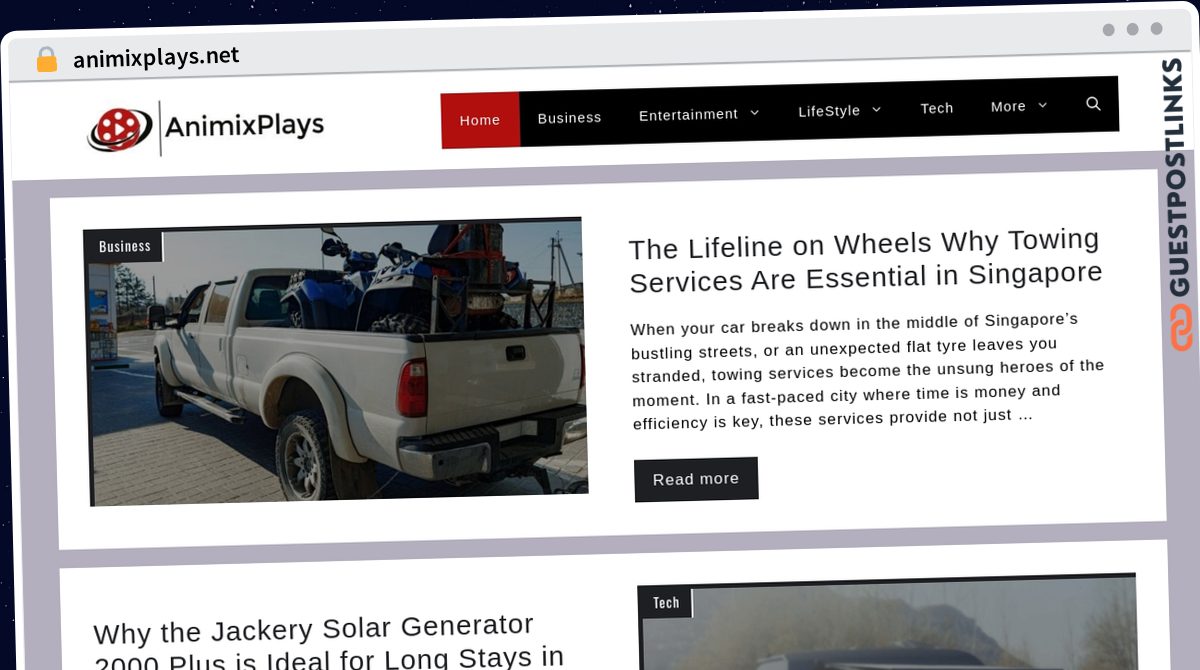Click the padlock icon beside the URL
1200x670 pixels.
(46, 60)
